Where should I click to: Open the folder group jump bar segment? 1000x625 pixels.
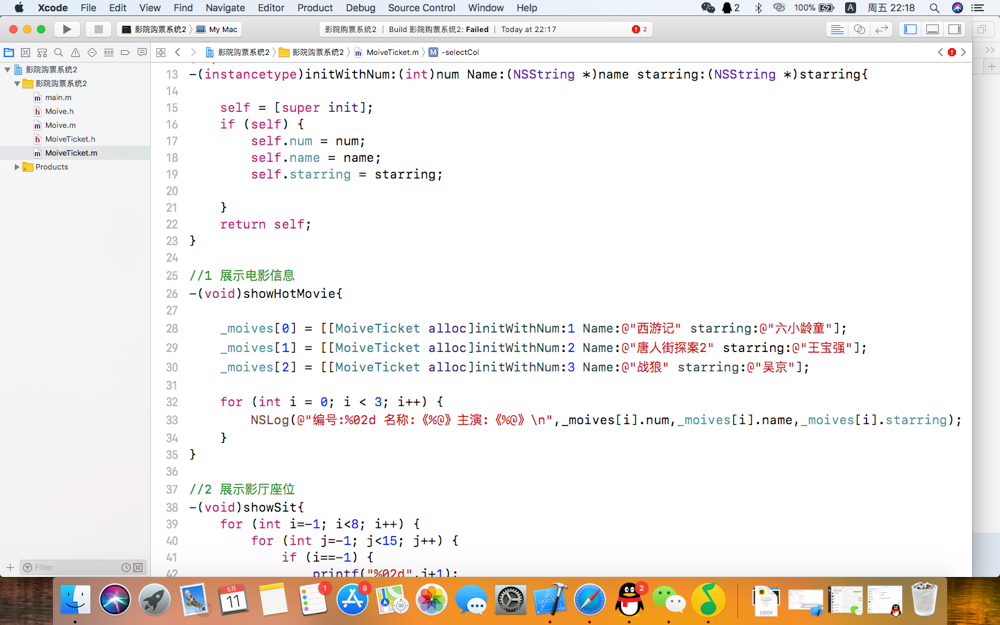point(312,52)
